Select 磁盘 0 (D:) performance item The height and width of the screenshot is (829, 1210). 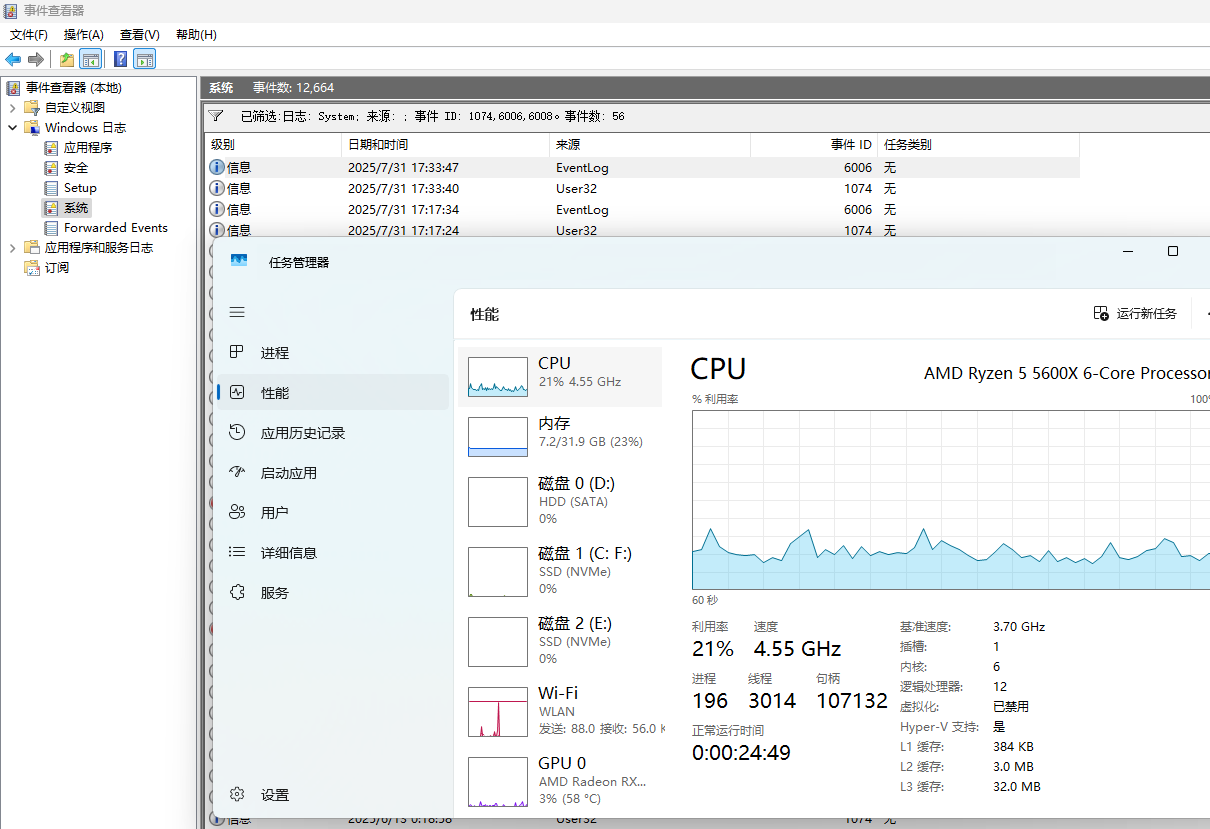click(560, 501)
